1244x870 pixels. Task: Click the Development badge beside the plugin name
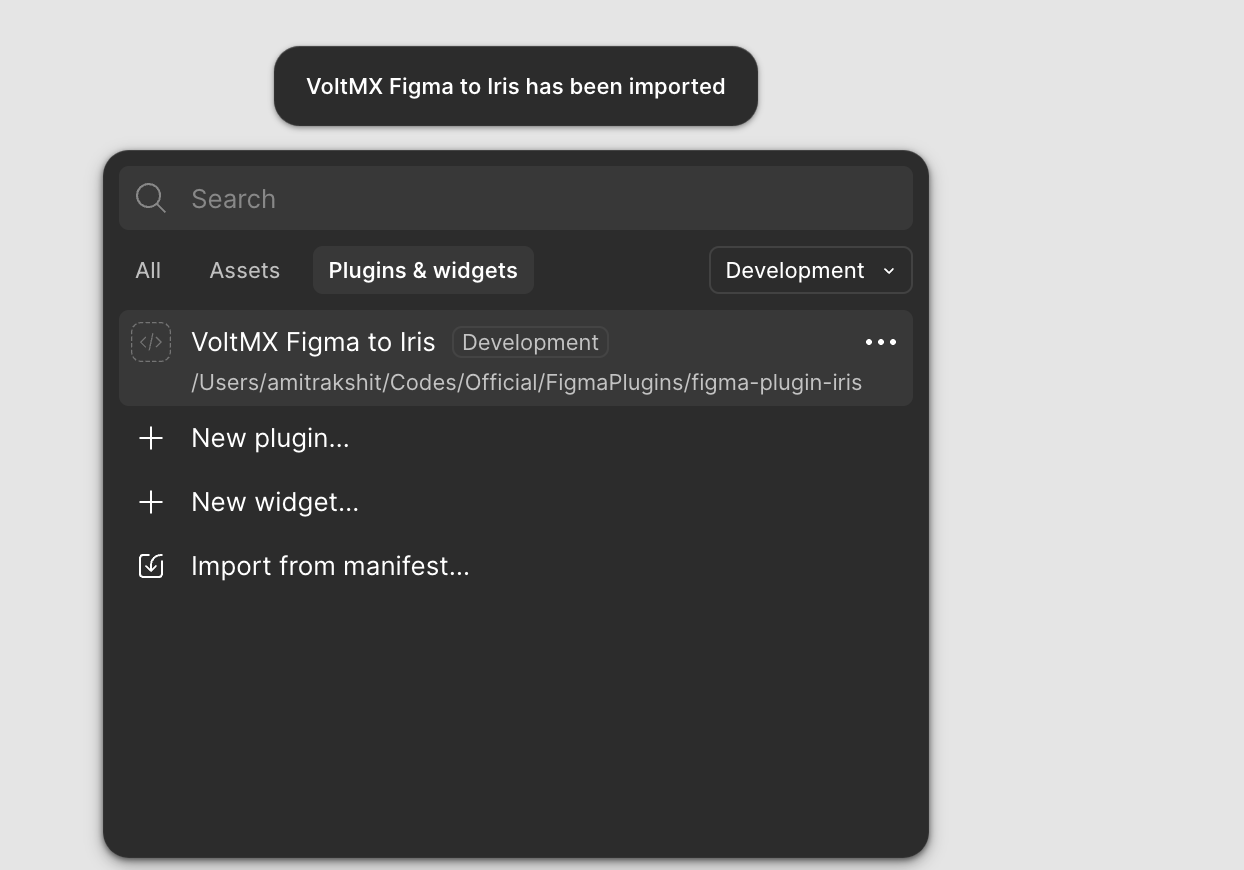pos(530,342)
